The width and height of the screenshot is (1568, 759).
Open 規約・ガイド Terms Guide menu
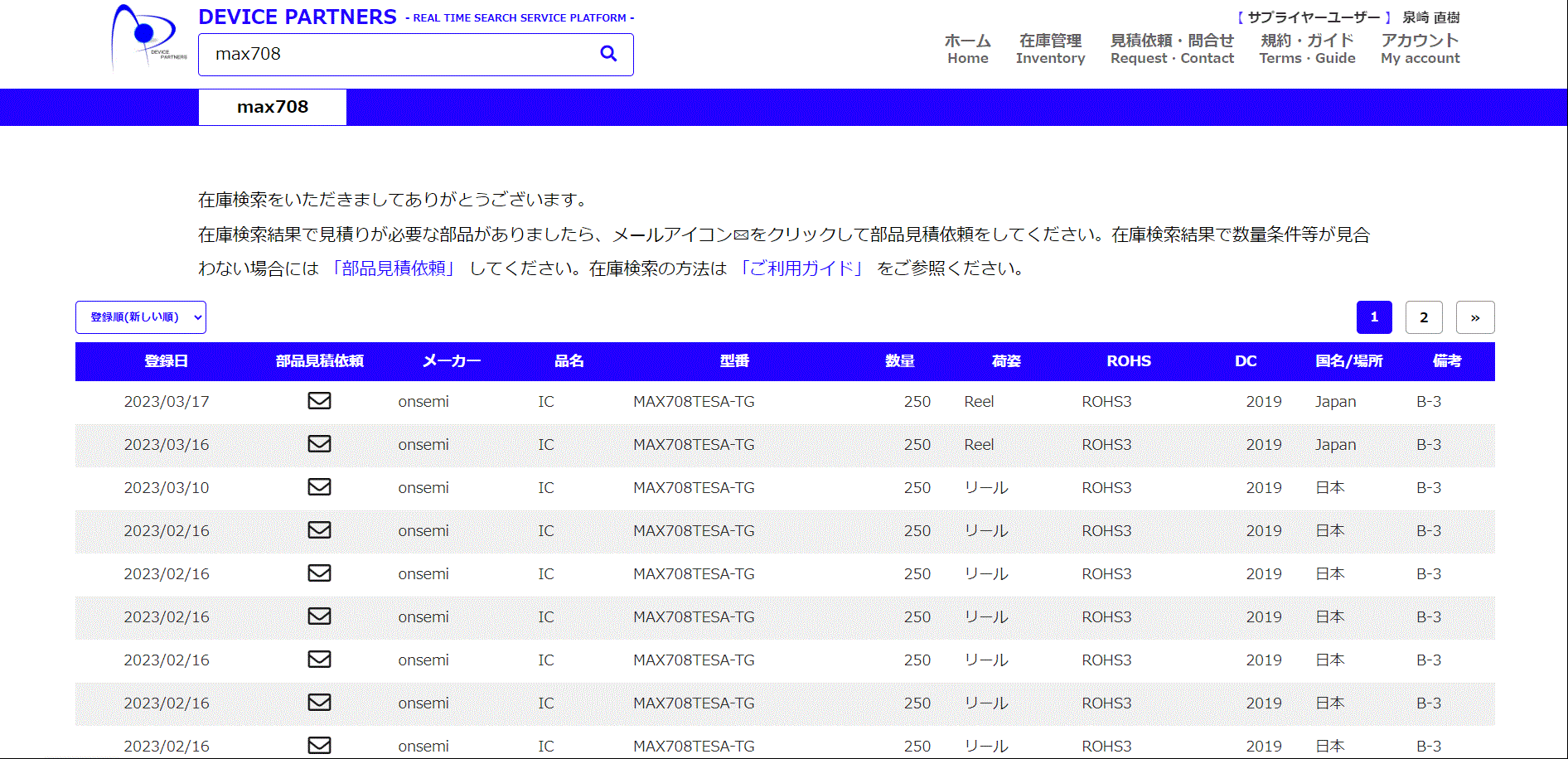(1307, 49)
